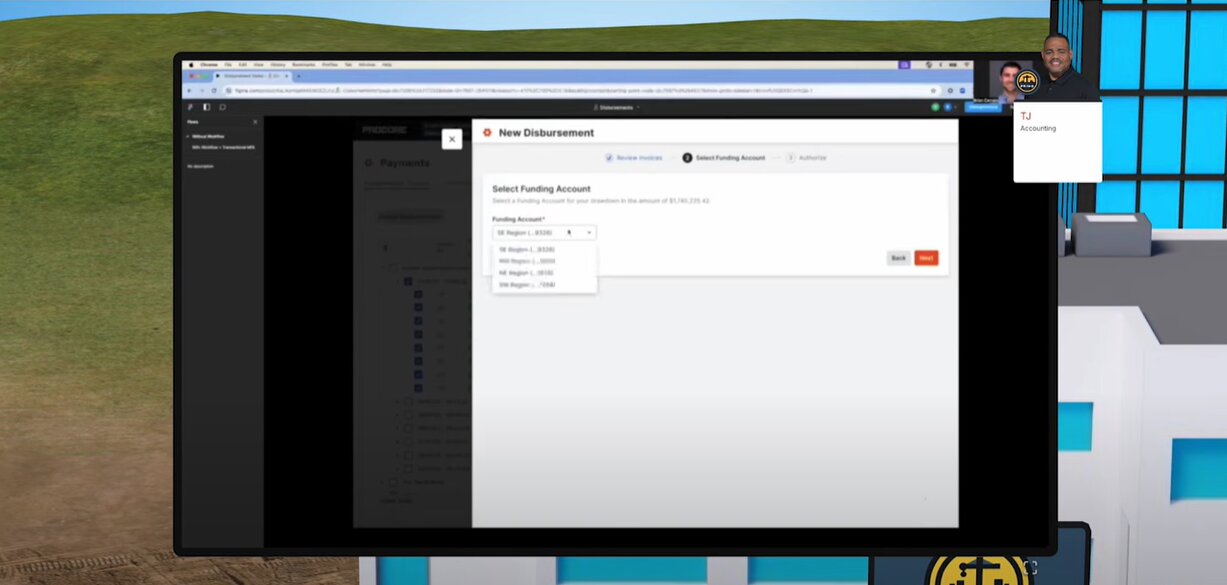Toggle the Figma sidebar panel icon

pos(207,107)
